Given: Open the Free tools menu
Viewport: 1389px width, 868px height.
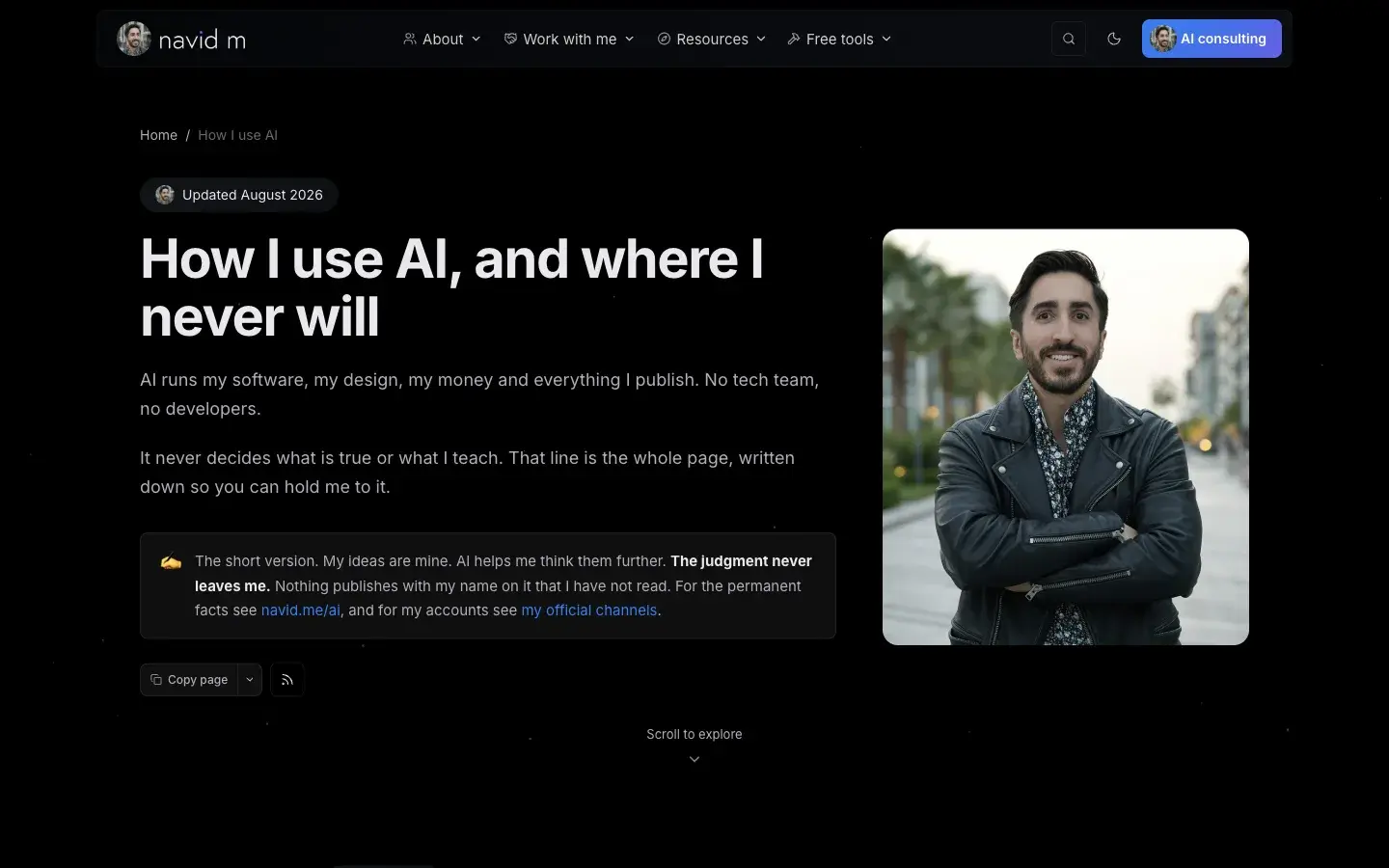Looking at the screenshot, I should 839,39.
